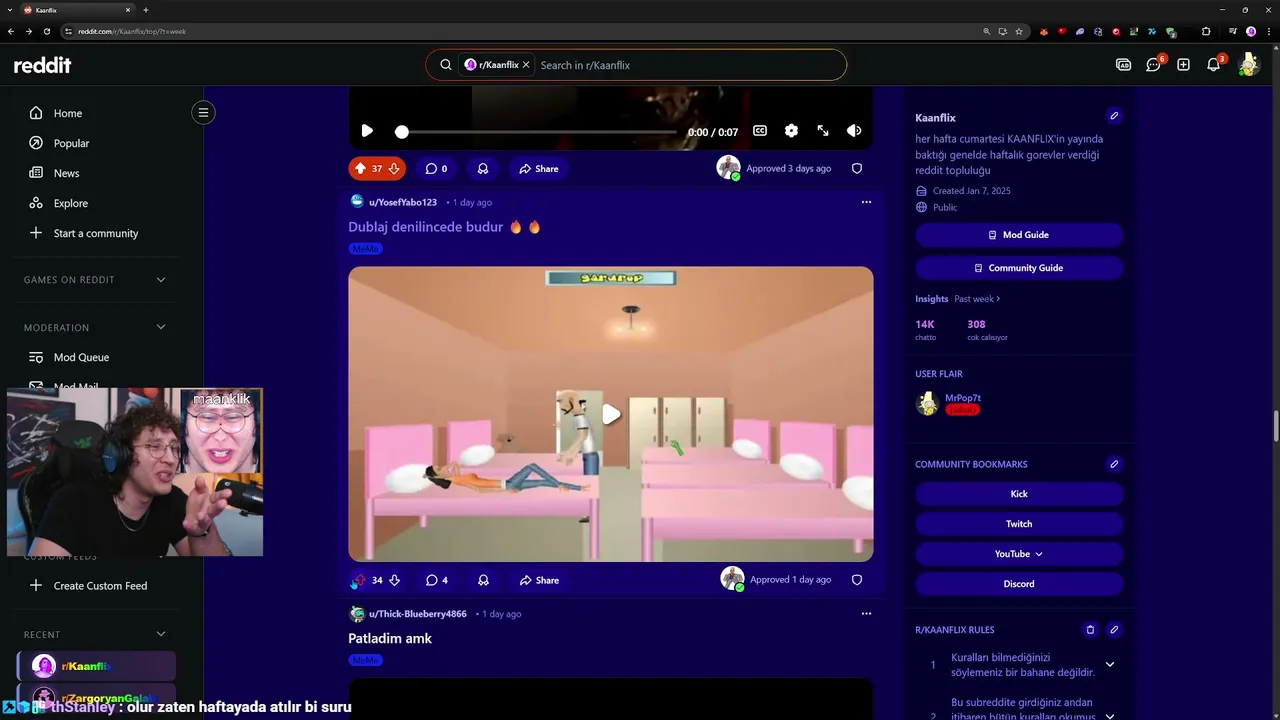
Task: Play the top video
Action: click(367, 131)
